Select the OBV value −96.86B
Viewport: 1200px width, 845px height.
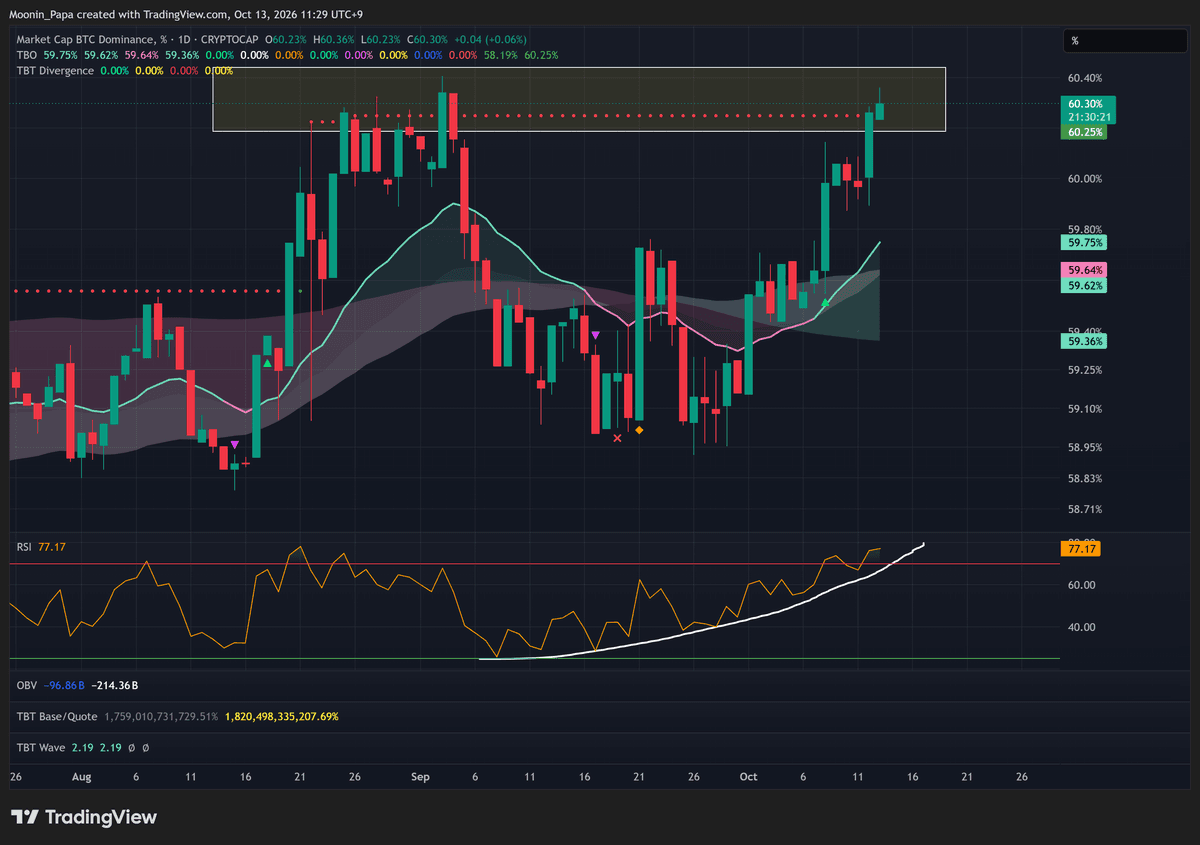(x=65, y=686)
